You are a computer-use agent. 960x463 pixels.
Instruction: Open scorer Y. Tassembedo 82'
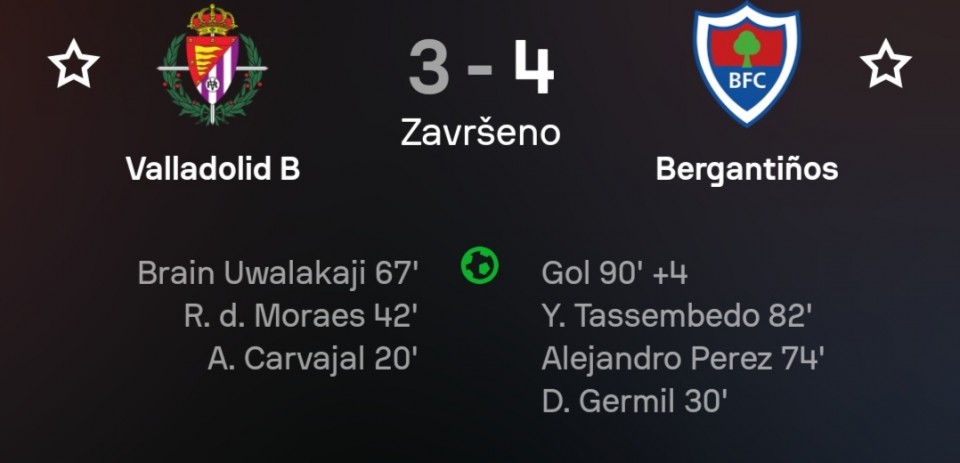tap(676, 316)
